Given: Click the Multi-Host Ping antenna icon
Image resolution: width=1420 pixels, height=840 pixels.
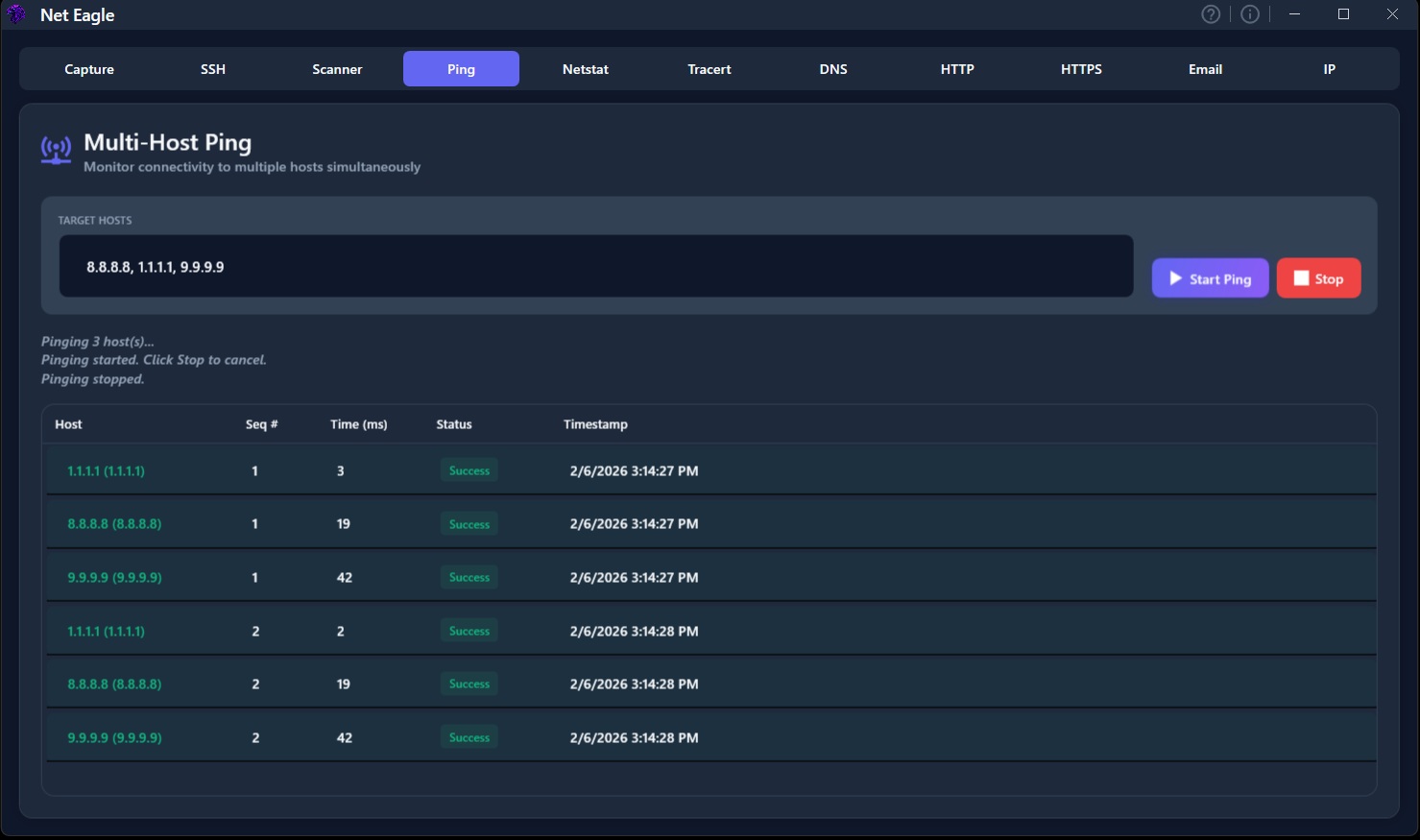Looking at the screenshot, I should click(56, 150).
